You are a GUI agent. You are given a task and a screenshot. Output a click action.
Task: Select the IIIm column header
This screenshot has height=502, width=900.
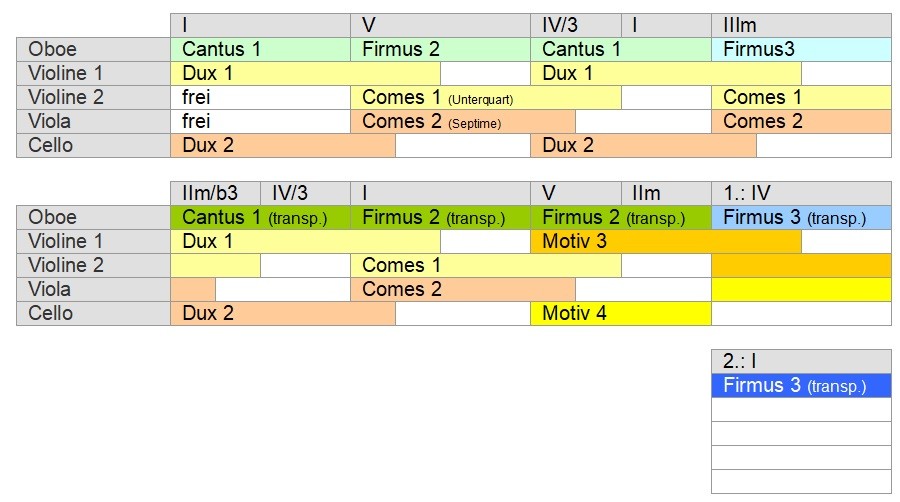[x=800, y=25]
